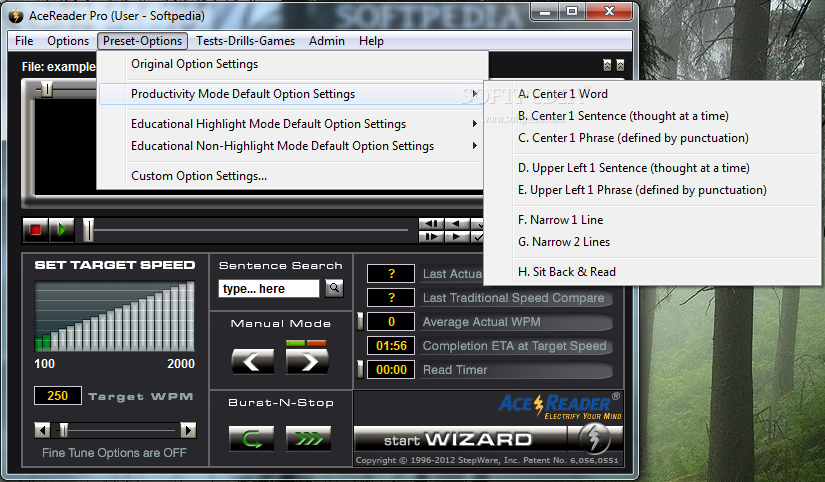Choose D. Upper Left 1 Sentence preset
The image size is (825, 482).
point(652,168)
